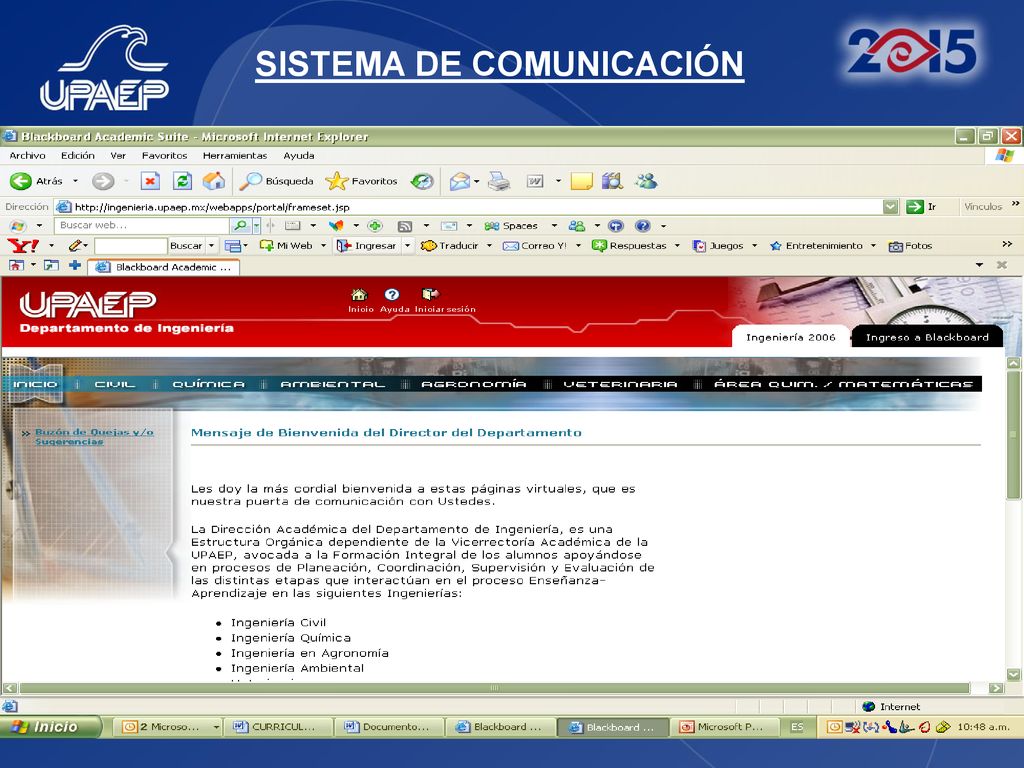Click the Buscar web search field
This screenshot has width=1024, height=768.
pyautogui.click(x=142, y=225)
